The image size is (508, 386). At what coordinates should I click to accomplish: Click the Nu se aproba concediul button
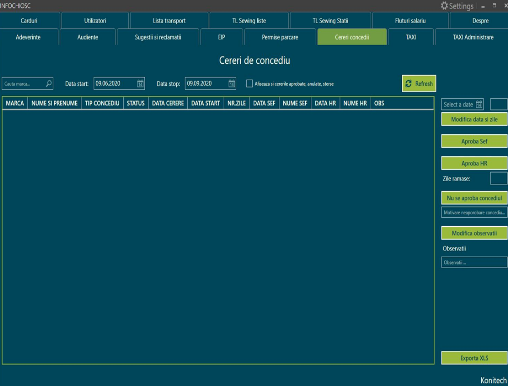click(474, 198)
